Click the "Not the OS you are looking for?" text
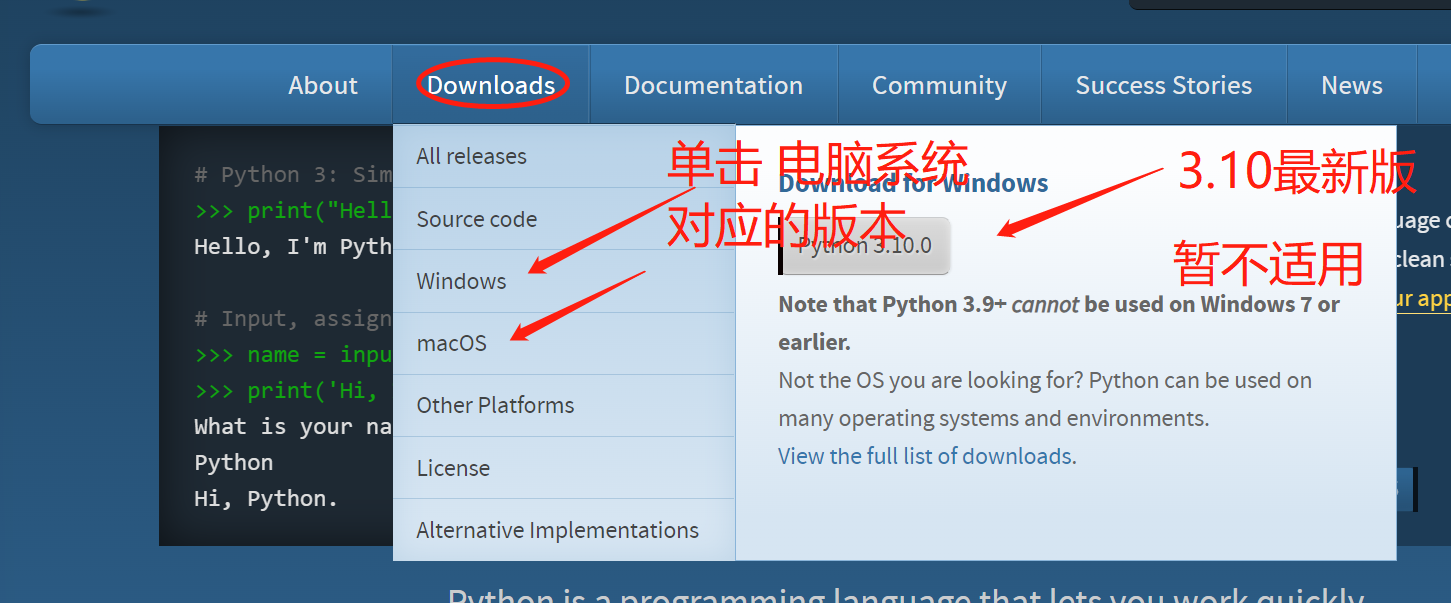 click(930, 380)
